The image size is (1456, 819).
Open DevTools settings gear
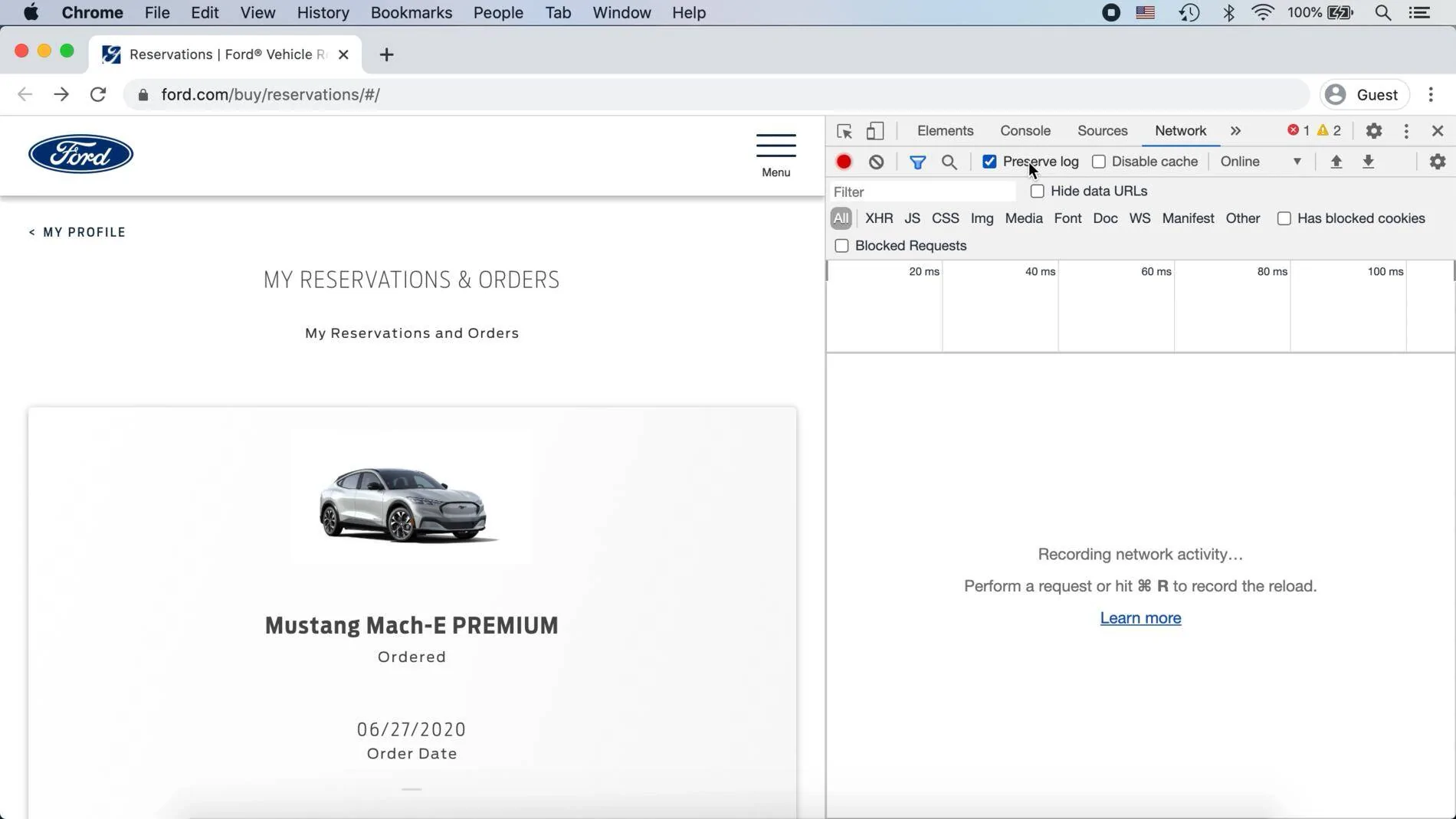point(1374,131)
